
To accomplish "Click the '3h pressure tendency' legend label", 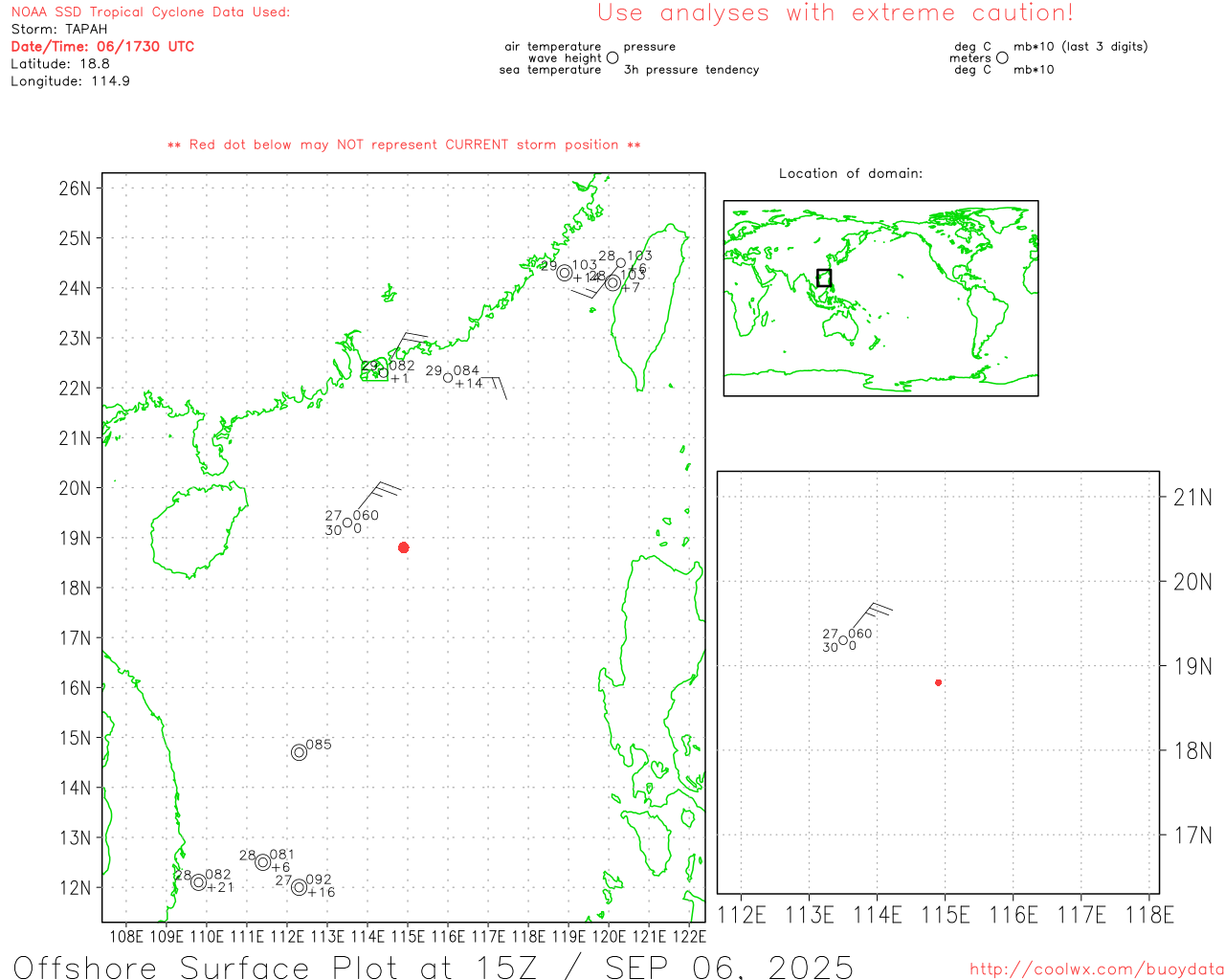I will pos(692,70).
